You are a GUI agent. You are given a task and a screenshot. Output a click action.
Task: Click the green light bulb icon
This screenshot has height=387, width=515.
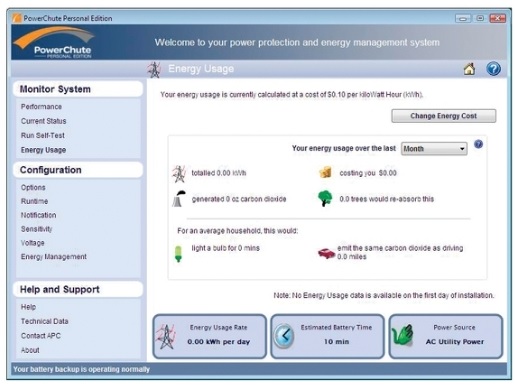178,254
